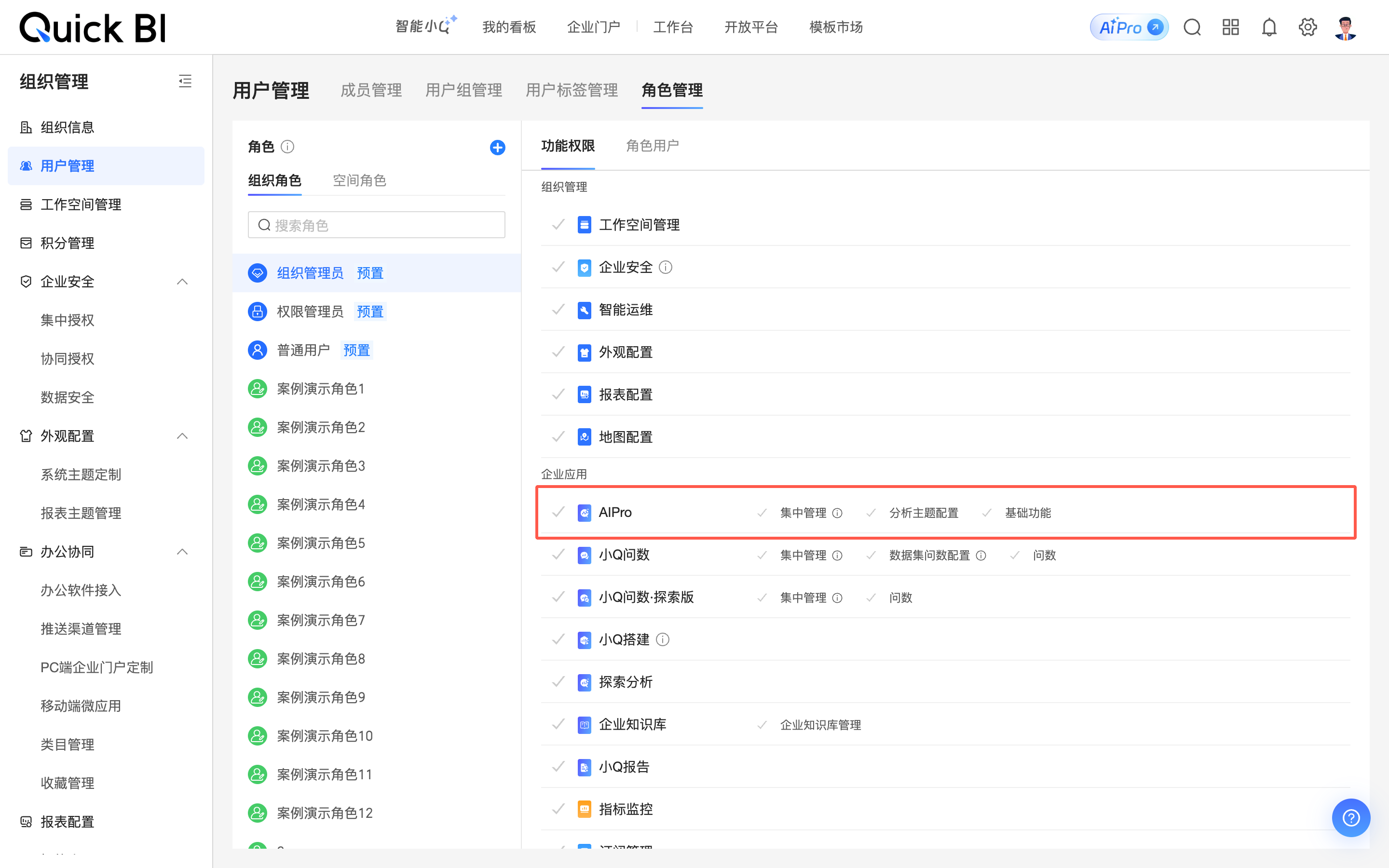Click the AiPro badge in header
The image size is (1389, 868).
[1129, 27]
